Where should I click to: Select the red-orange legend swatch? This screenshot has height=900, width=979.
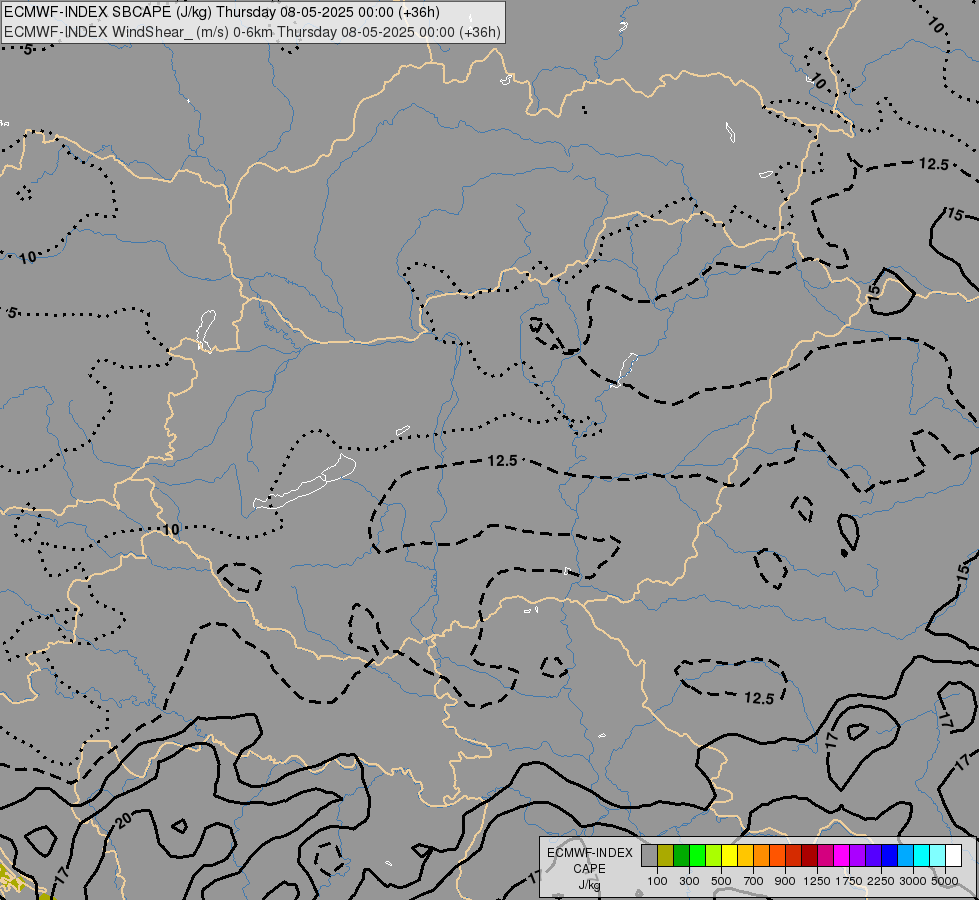coord(777,855)
